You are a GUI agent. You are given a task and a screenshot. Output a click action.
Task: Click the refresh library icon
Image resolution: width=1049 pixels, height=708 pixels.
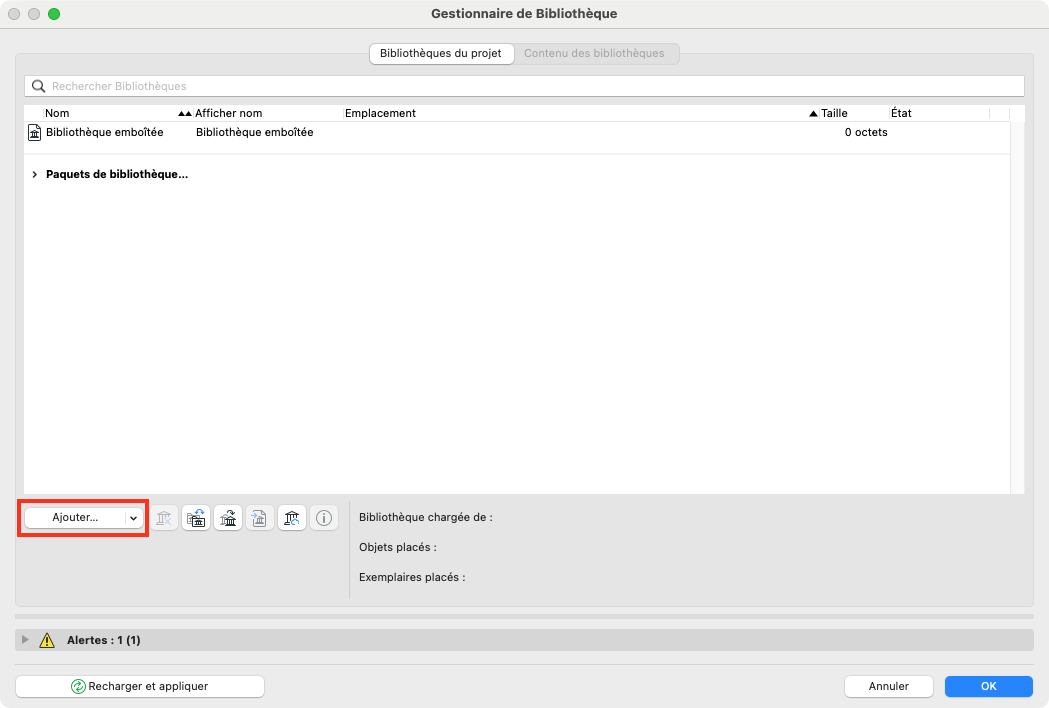click(292, 518)
